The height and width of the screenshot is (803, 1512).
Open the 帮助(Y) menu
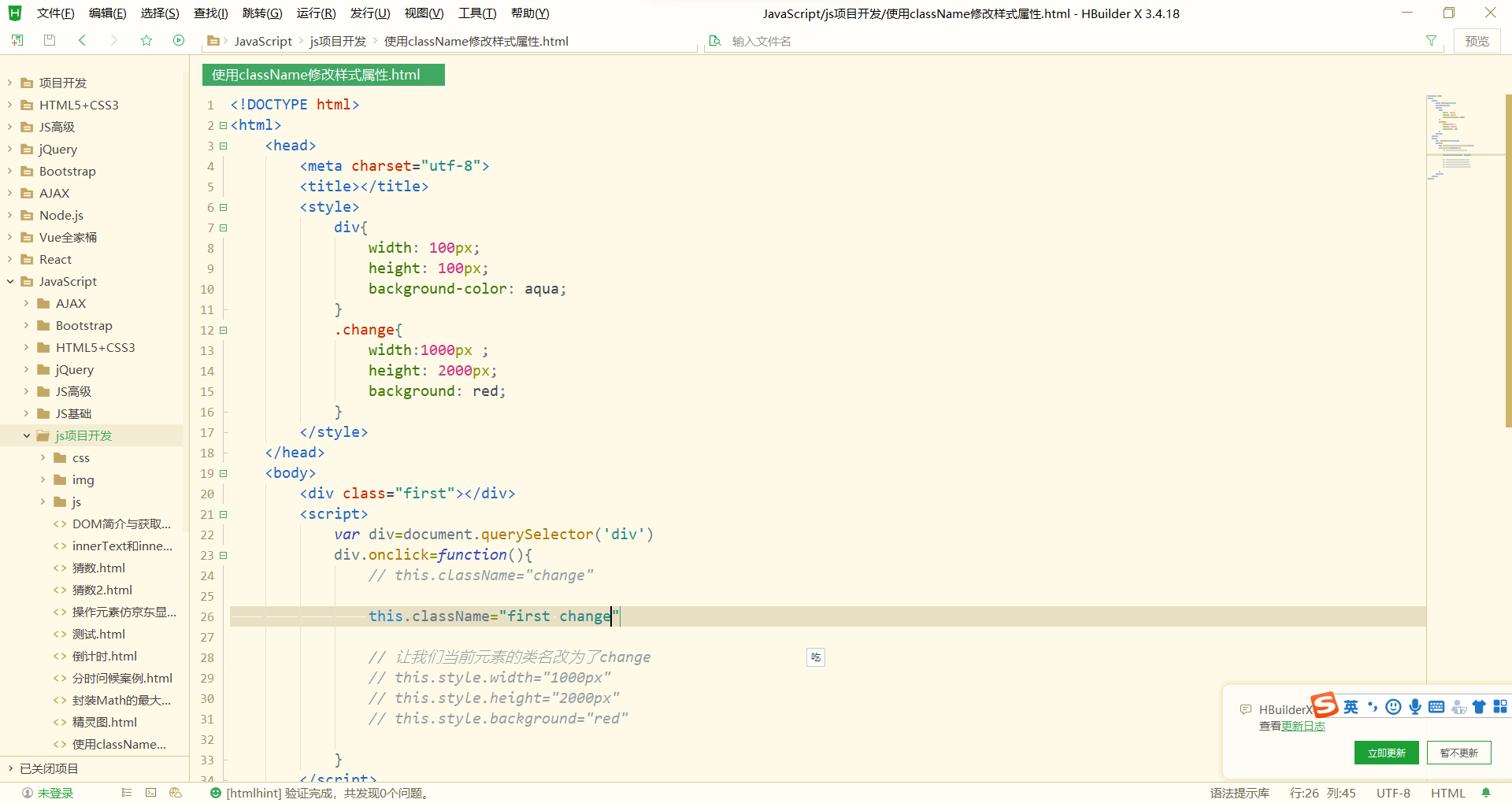pyautogui.click(x=530, y=13)
